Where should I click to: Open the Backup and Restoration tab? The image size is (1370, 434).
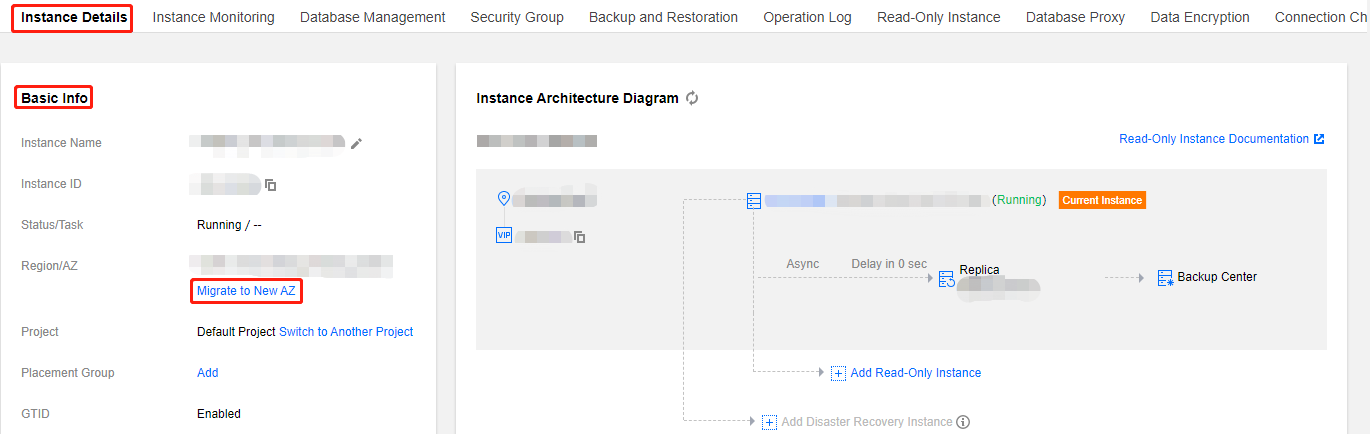pyautogui.click(x=663, y=17)
